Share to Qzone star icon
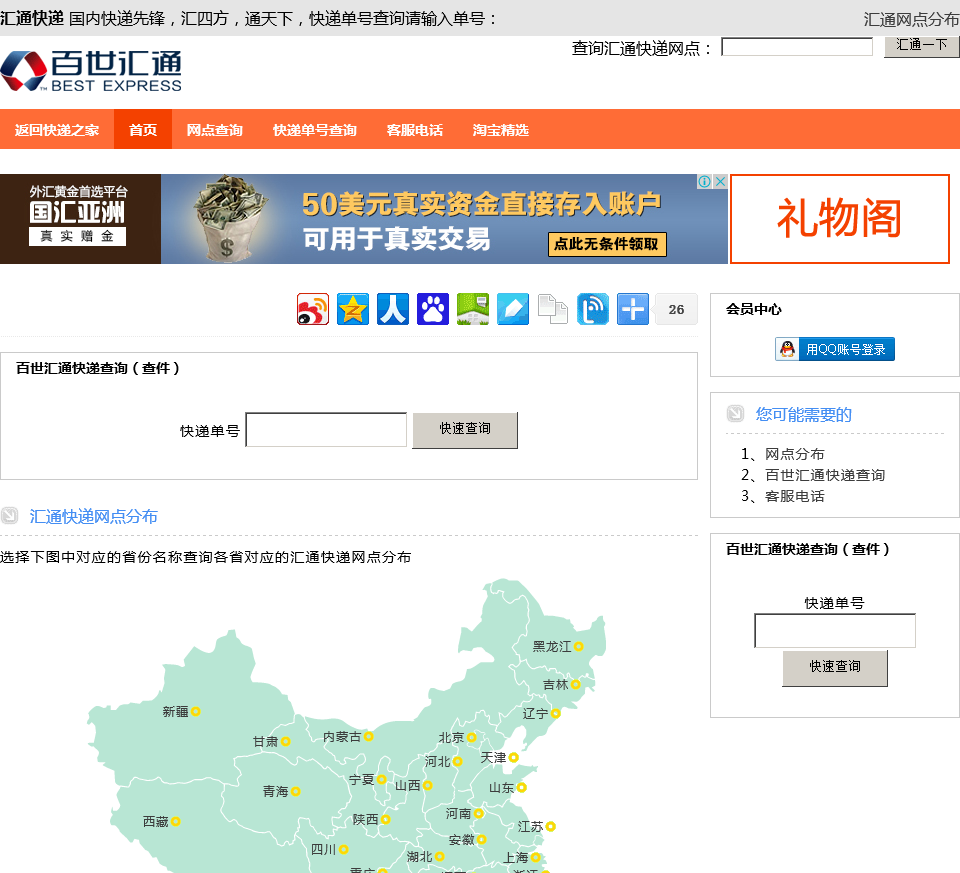The height and width of the screenshot is (873, 960). click(x=353, y=309)
